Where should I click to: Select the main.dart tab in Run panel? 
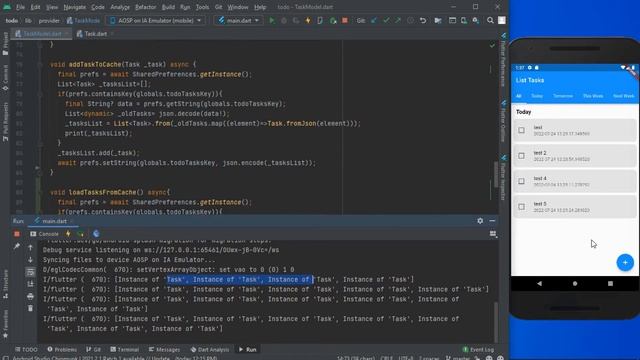coord(53,221)
